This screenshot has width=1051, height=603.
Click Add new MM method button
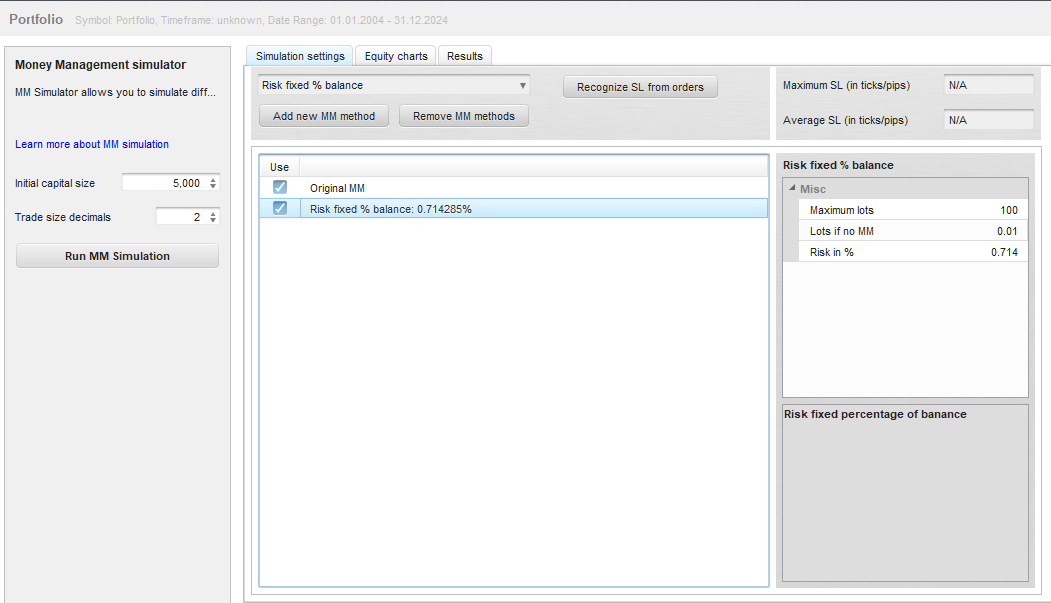click(x=324, y=116)
